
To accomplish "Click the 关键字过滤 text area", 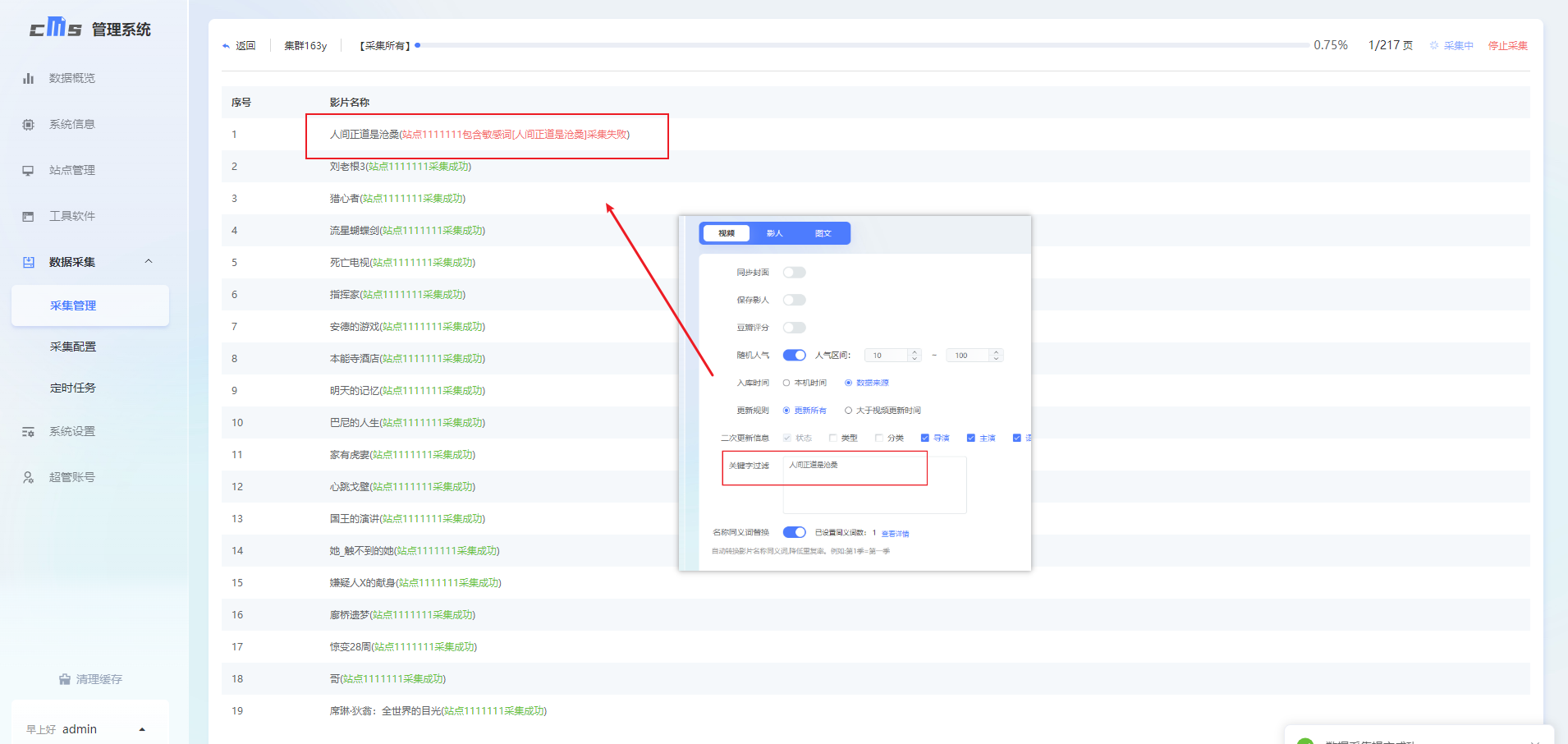I will 875,485.
